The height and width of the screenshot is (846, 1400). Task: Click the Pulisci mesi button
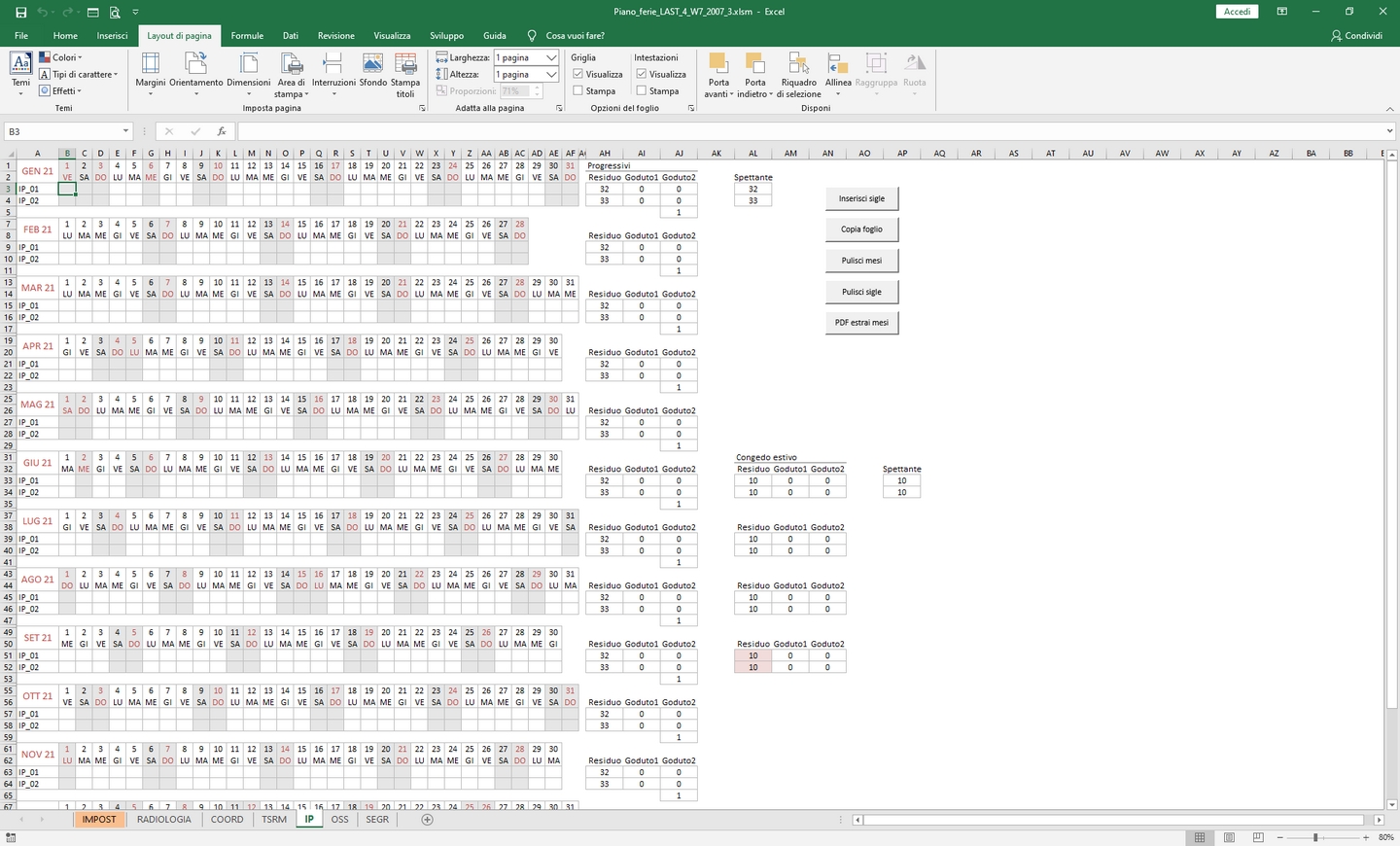pyautogui.click(x=861, y=261)
